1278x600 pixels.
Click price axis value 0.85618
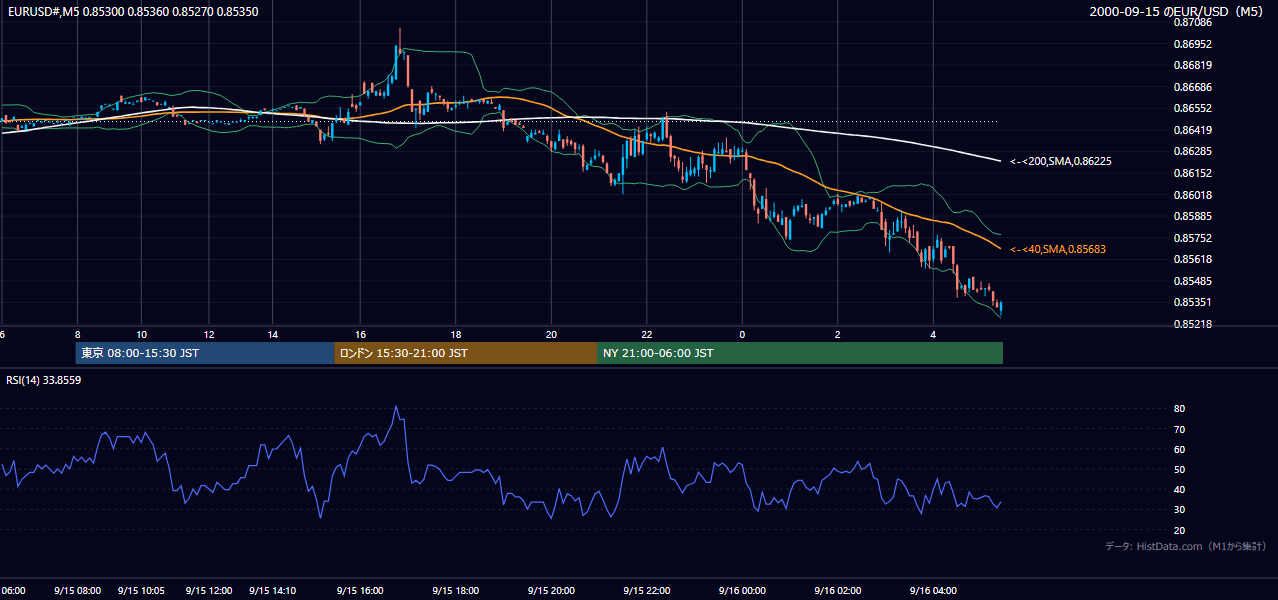point(1193,259)
